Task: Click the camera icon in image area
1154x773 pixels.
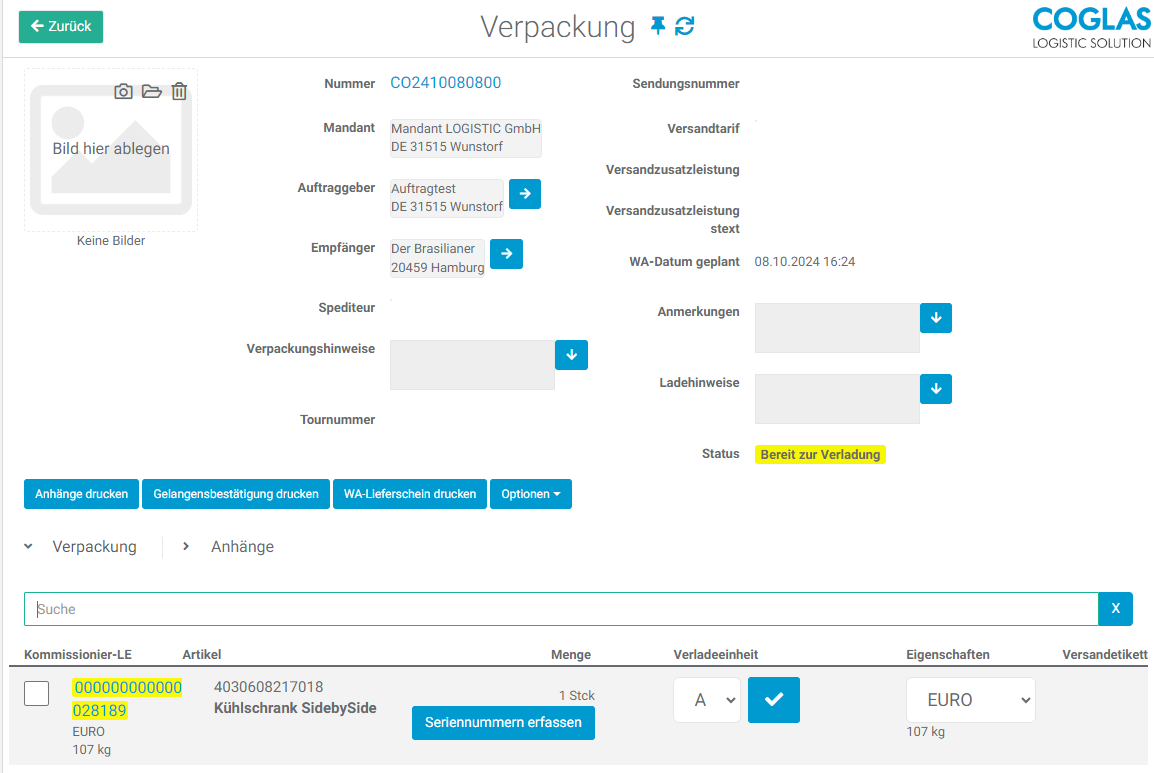Action: click(123, 92)
